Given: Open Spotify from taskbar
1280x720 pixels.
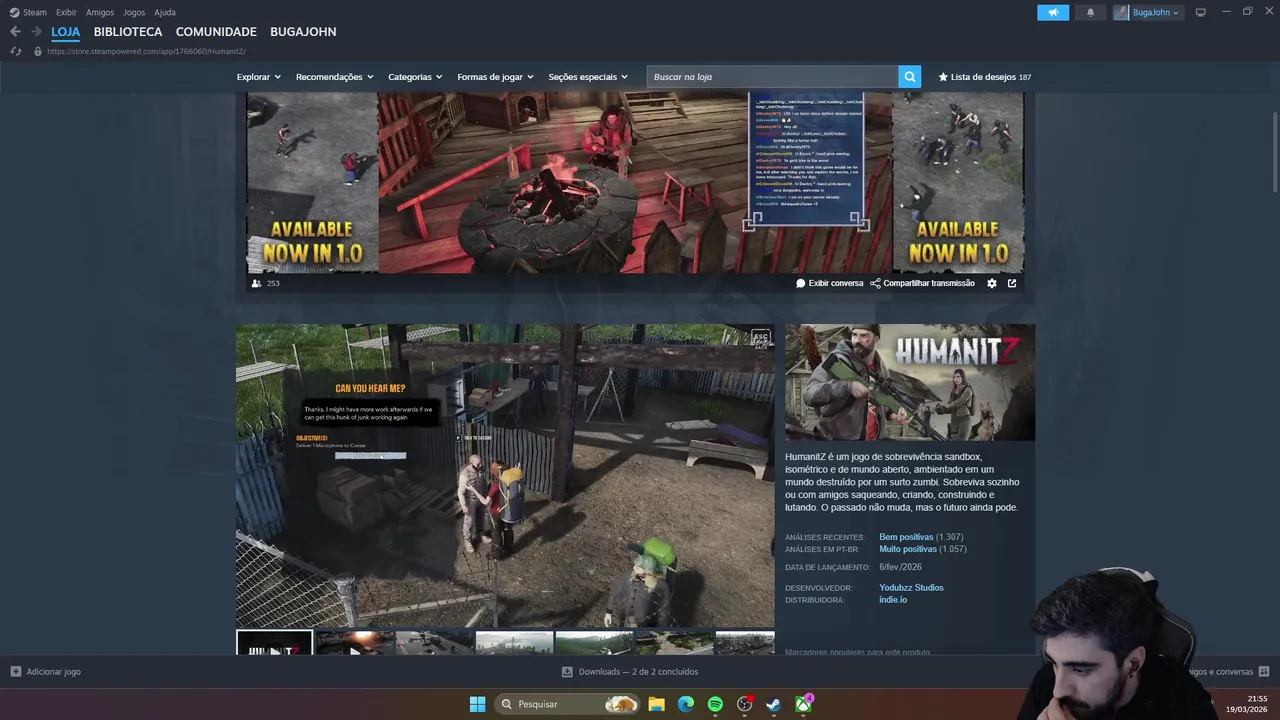Looking at the screenshot, I should point(715,704).
